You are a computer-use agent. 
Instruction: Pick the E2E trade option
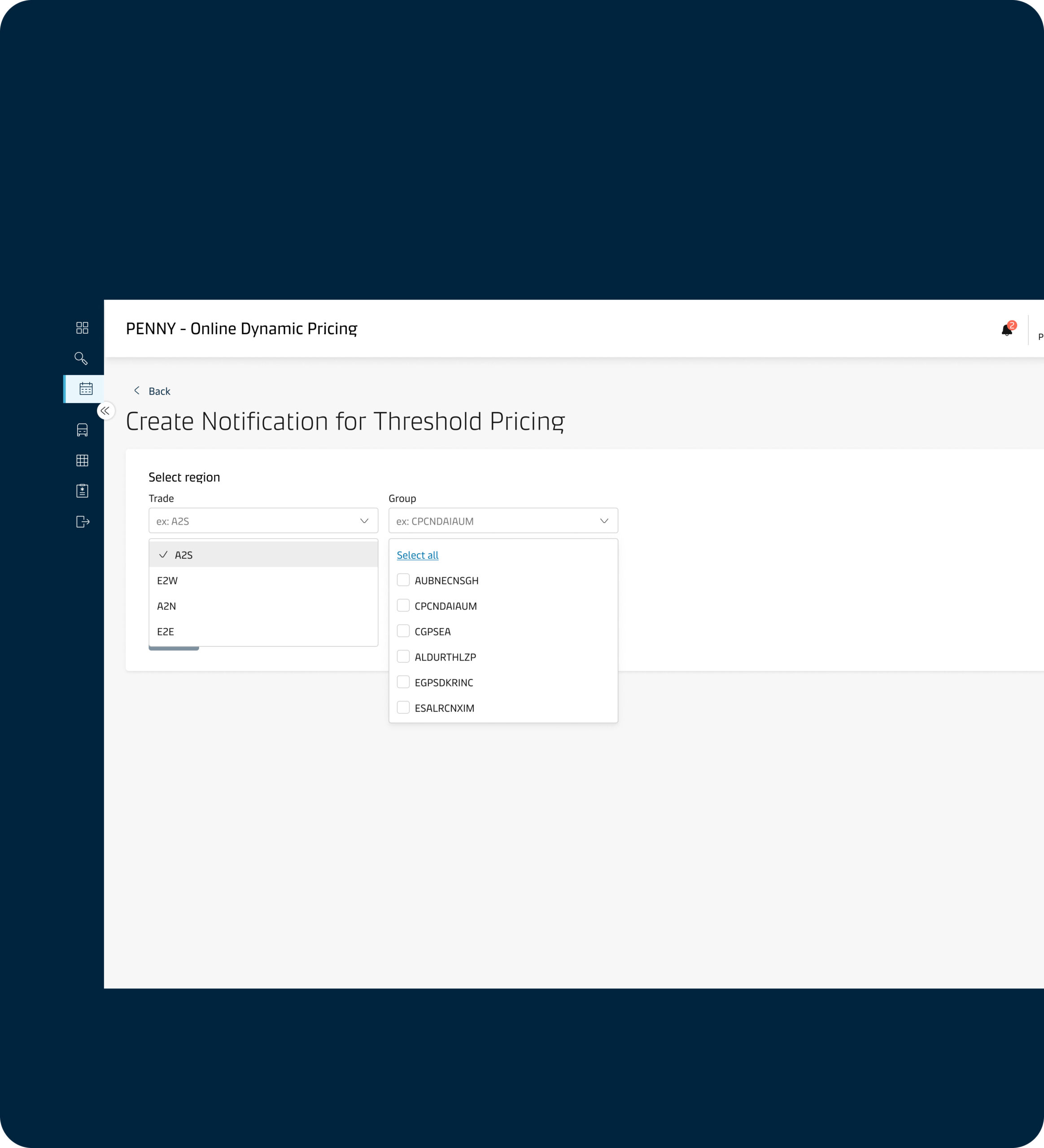[166, 631]
